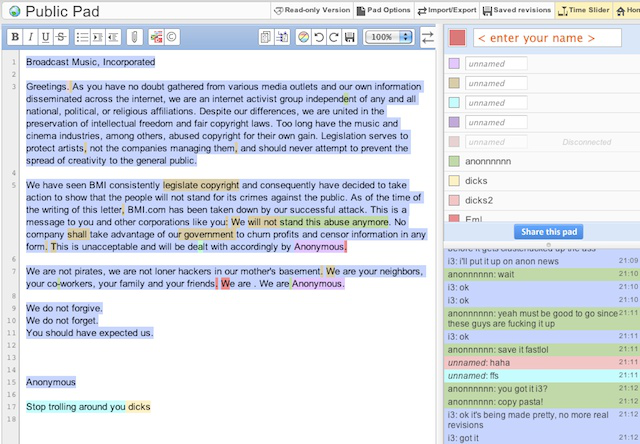640x444 pixels.
Task: Click chat message "unnamed: ffs"
Action: point(542,375)
